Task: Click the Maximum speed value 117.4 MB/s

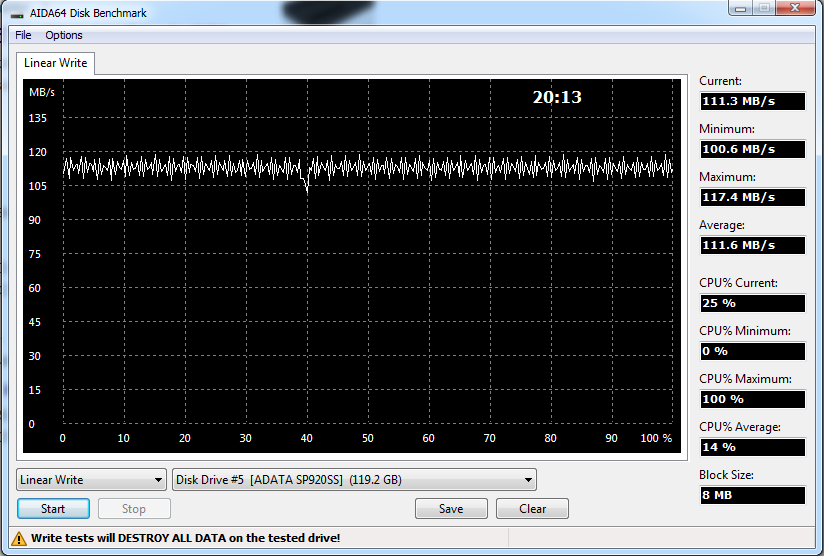Action: click(753, 198)
